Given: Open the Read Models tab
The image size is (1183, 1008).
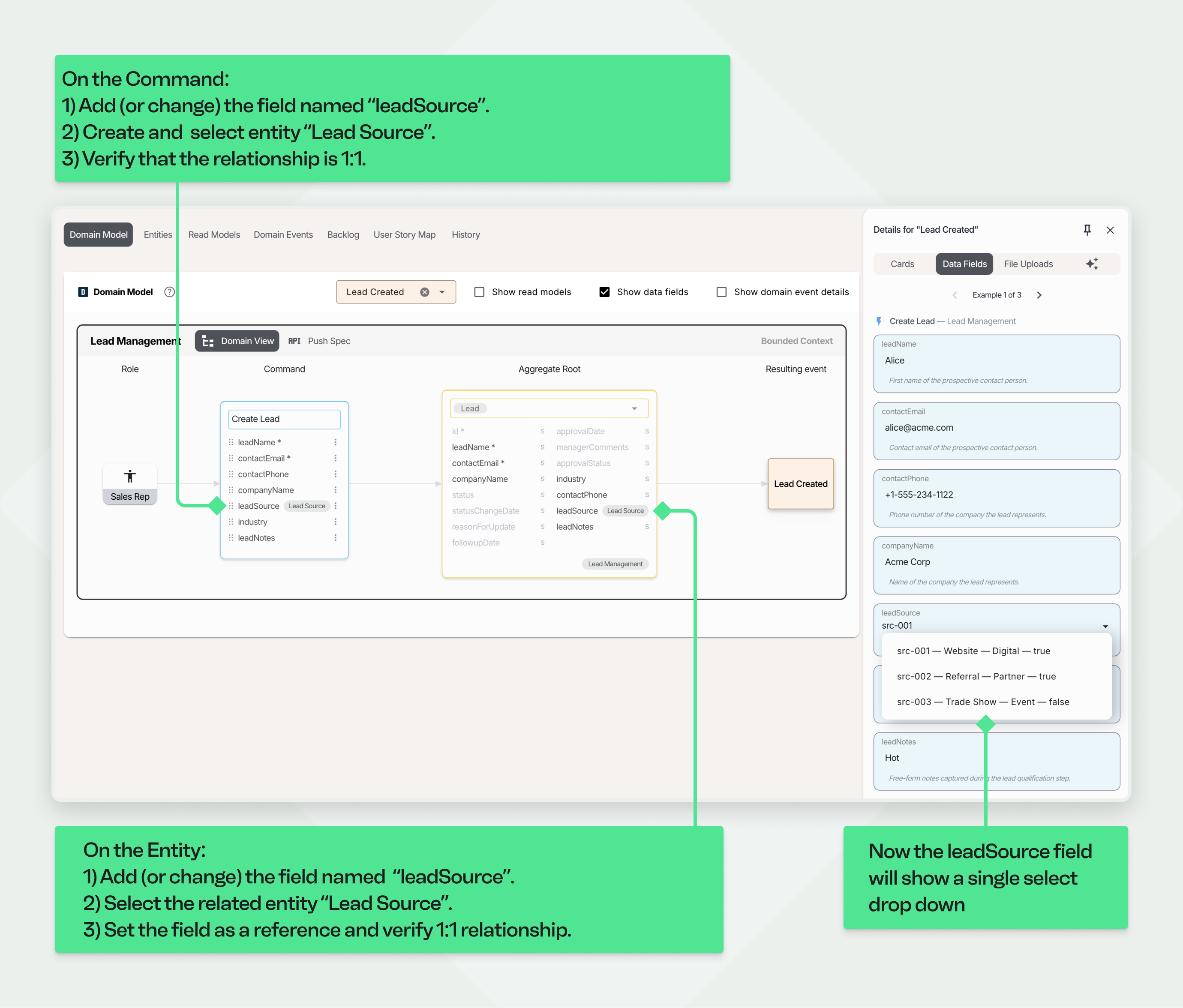Looking at the screenshot, I should tap(214, 234).
